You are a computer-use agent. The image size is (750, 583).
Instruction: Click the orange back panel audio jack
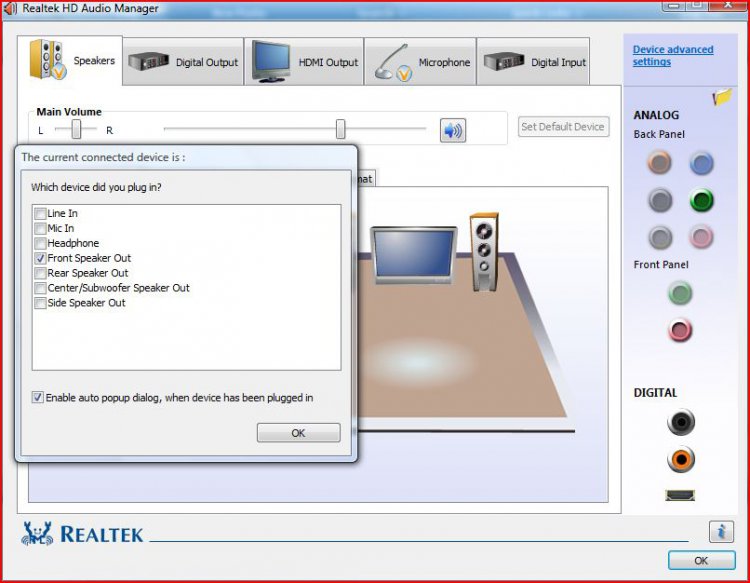pos(660,162)
